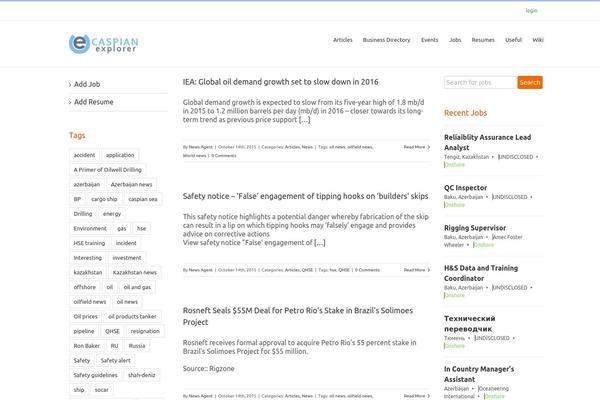This screenshot has height=400, width=600.
Task: Read More on the Safety notice article
Action: coord(417,270)
